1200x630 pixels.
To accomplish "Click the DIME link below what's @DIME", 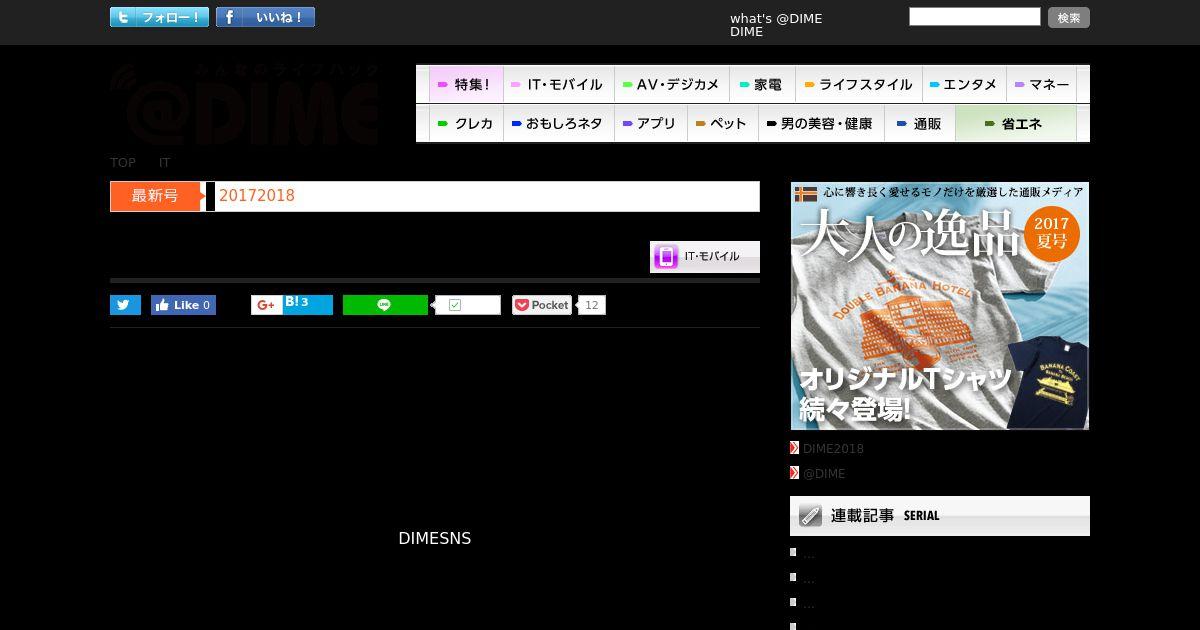I will click(746, 32).
